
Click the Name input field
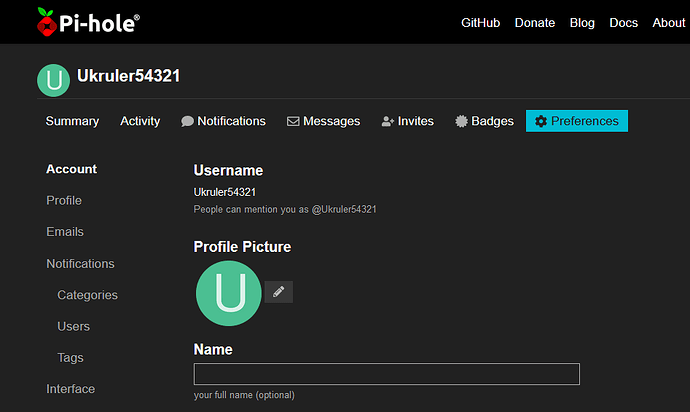[387, 374]
